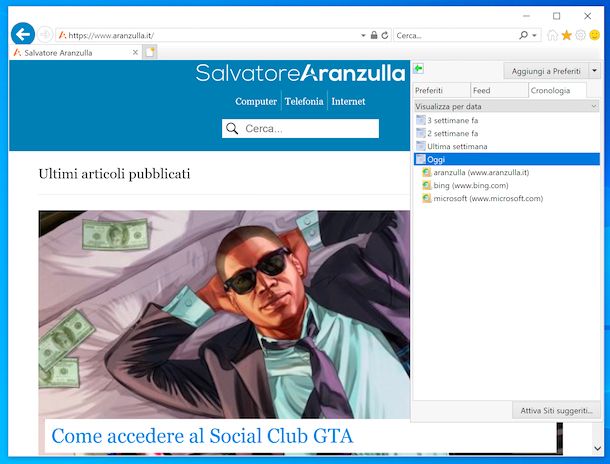610x464 pixels.
Task: Click the magnifier search icon in toolbar
Action: 524,35
